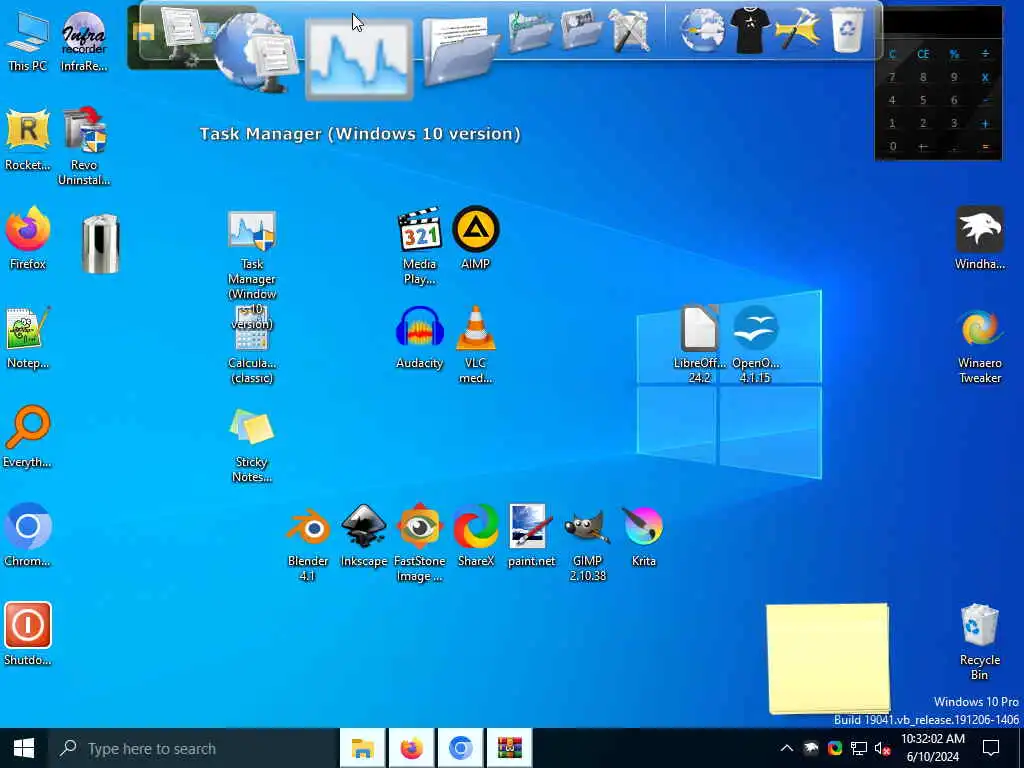Open LibreOffice 24.2 desktop icon
Screen dimensions: 1024x768
pos(699,344)
